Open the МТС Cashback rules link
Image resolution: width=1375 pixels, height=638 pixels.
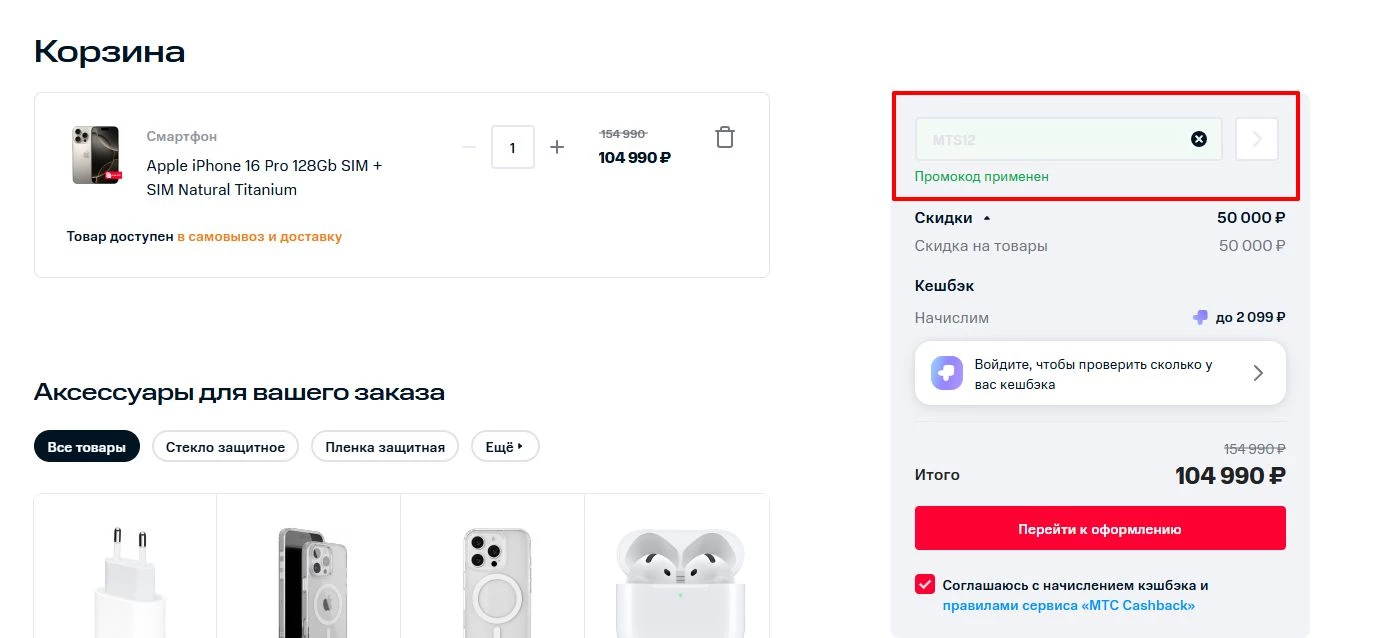[1068, 605]
